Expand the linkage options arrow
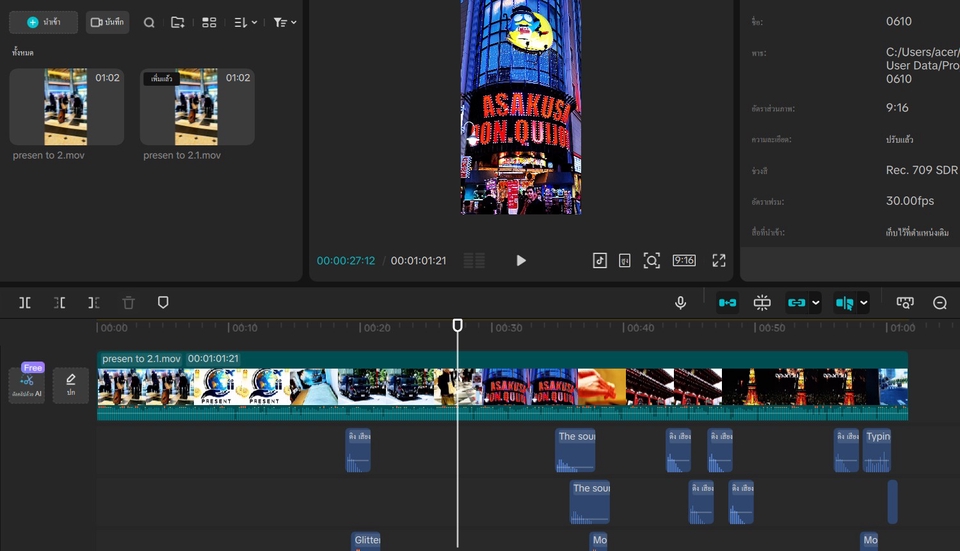Screen dimensions: 960x551 [816, 302]
